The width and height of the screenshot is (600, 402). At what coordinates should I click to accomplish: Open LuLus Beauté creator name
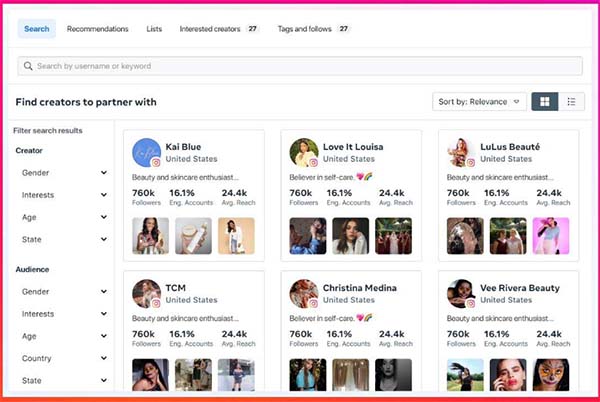pos(510,147)
